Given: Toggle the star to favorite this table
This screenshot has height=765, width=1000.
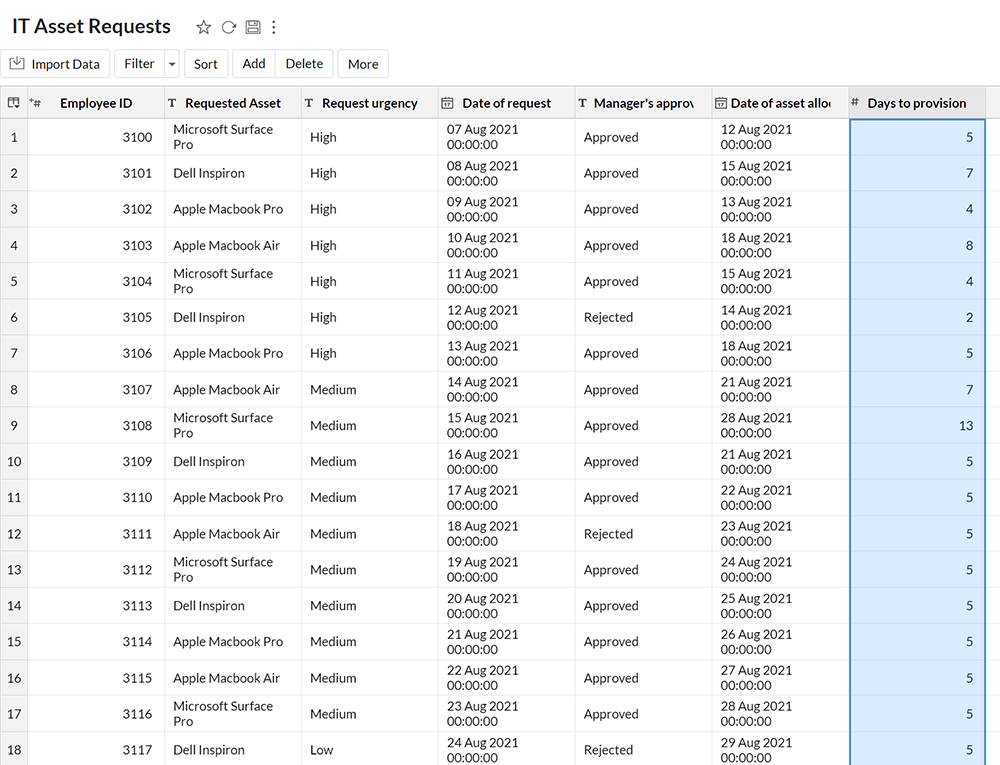Looking at the screenshot, I should 203,27.
